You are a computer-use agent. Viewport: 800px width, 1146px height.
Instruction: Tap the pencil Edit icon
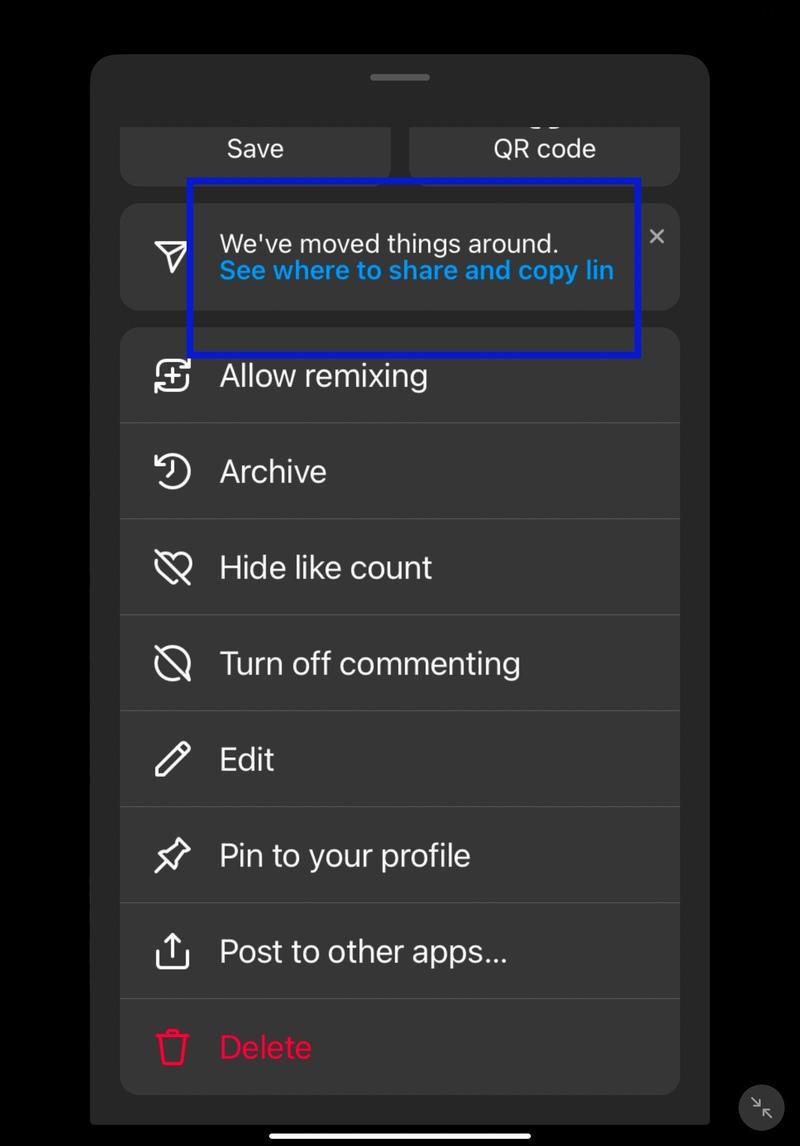(172, 759)
